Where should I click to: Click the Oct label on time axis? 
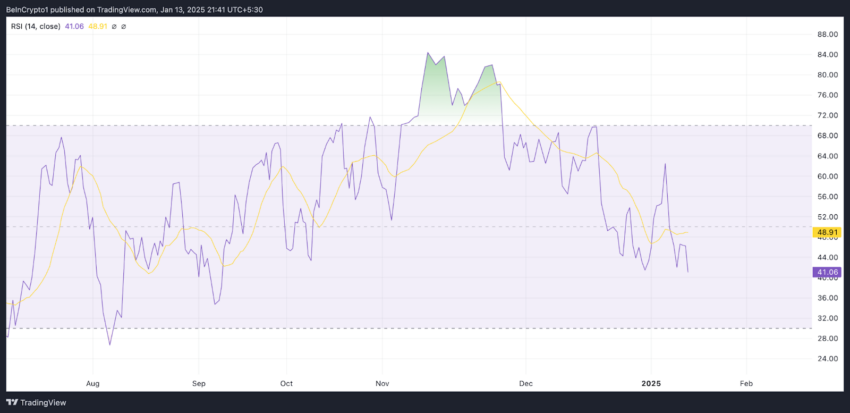tap(286, 384)
